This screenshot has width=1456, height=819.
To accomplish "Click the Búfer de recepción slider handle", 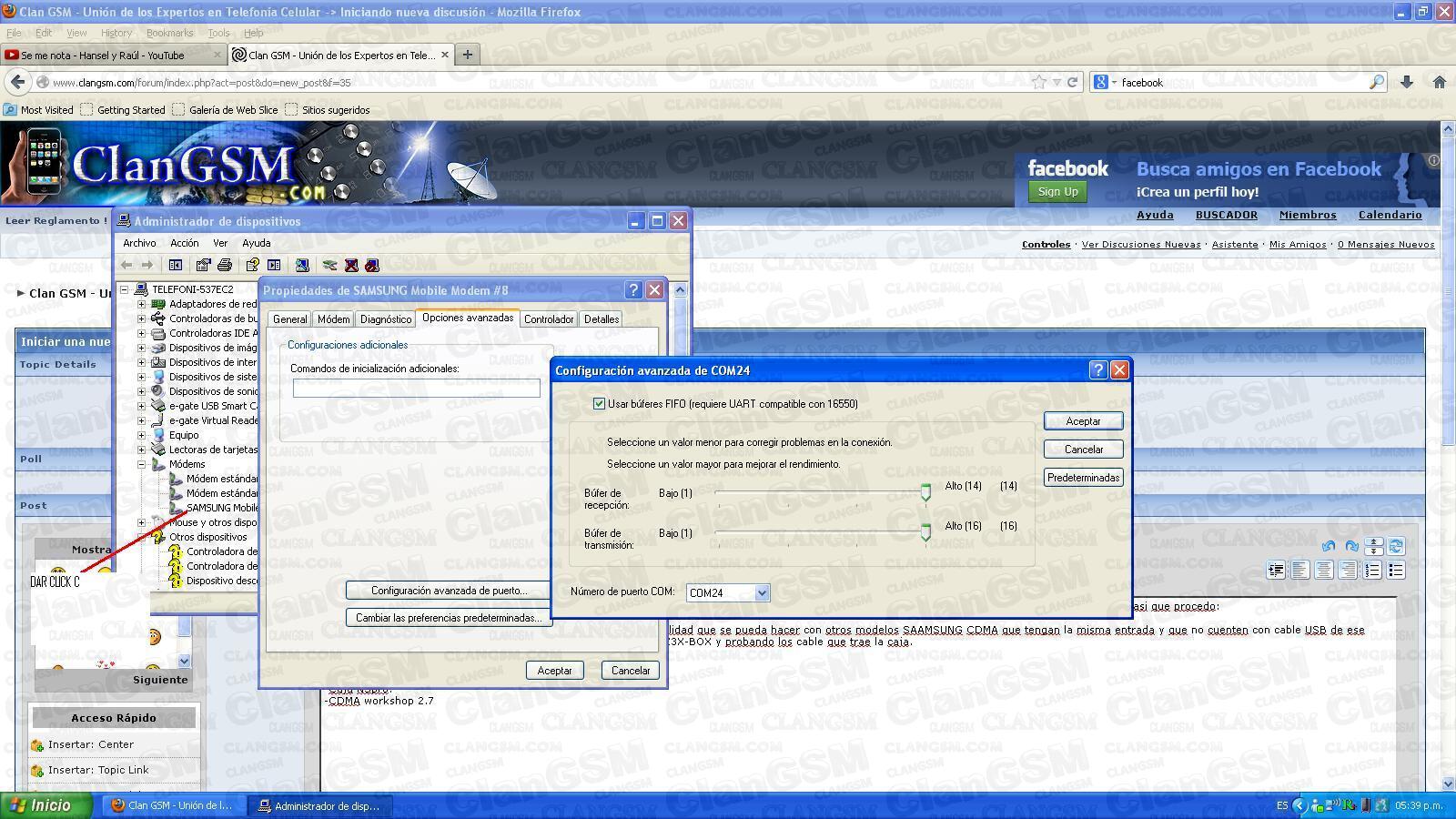I will [x=925, y=492].
